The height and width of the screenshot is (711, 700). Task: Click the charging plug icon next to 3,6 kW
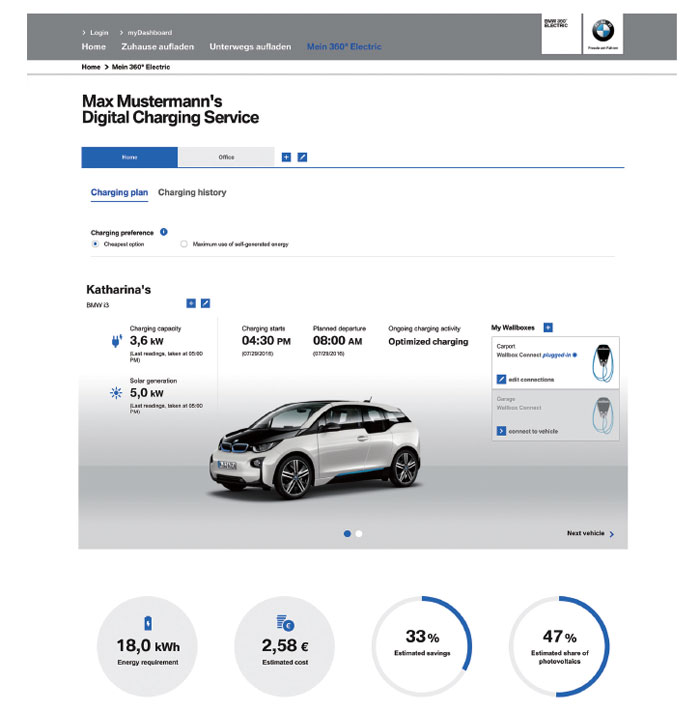click(117, 341)
